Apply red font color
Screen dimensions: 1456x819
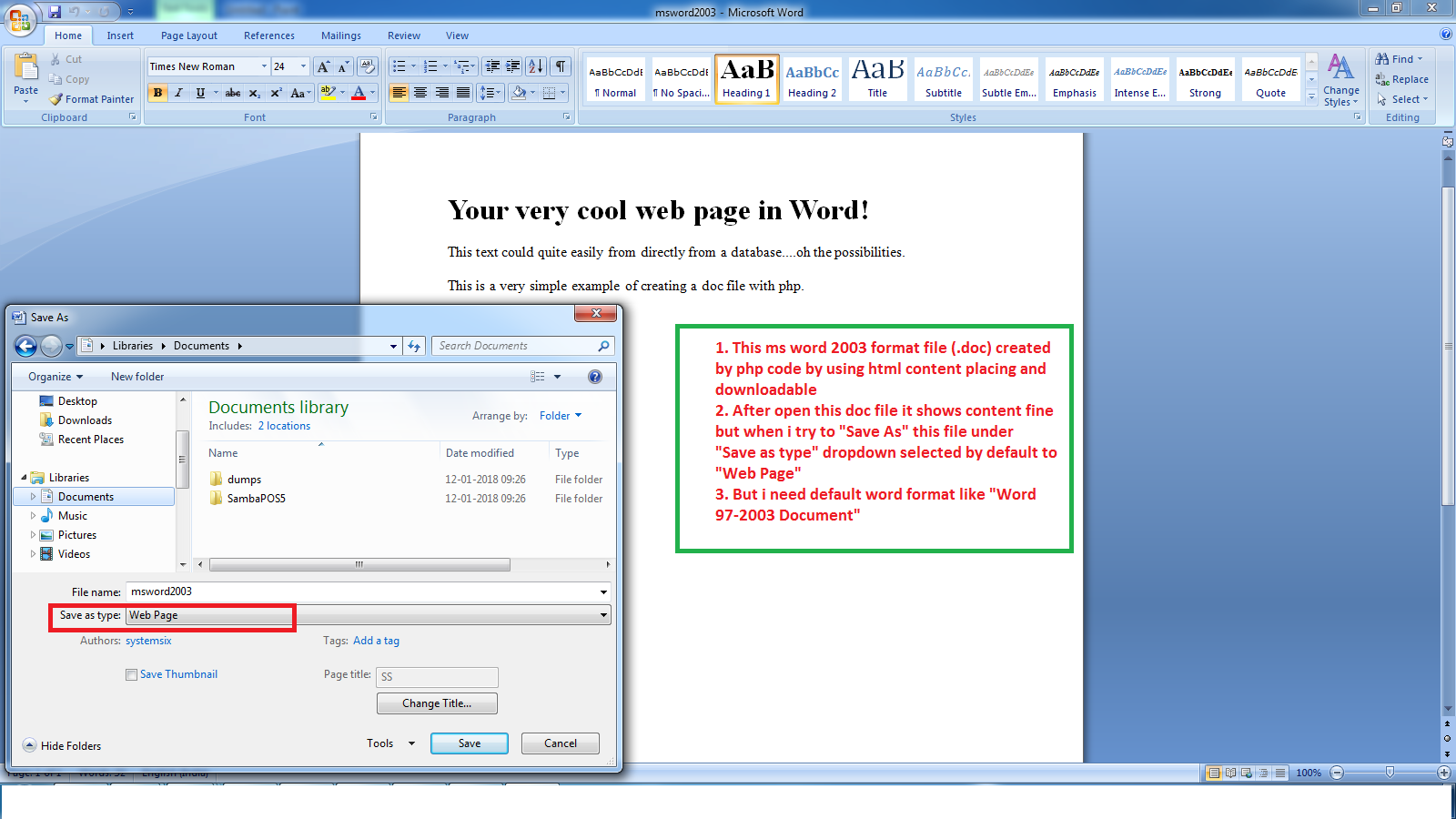[x=359, y=93]
